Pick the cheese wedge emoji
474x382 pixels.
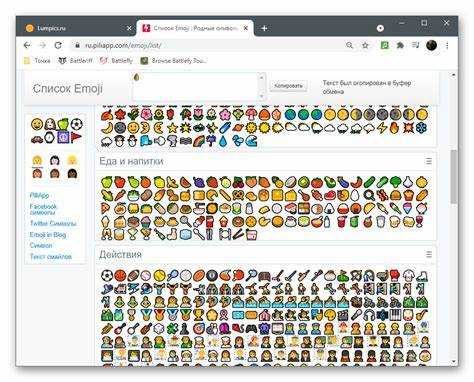(x=290, y=195)
